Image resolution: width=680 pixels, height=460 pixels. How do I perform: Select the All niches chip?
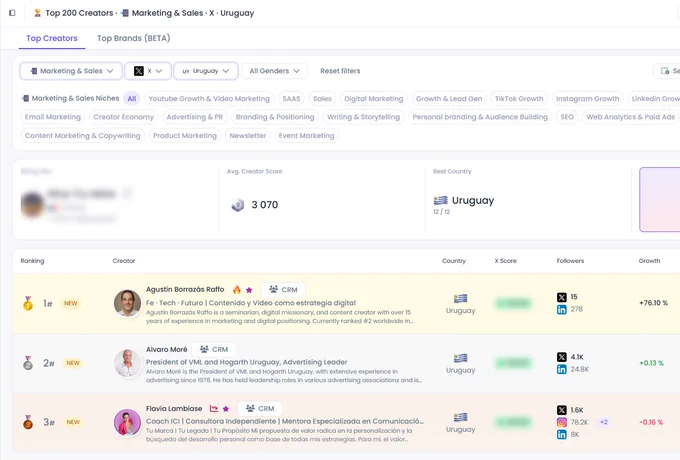click(132, 99)
